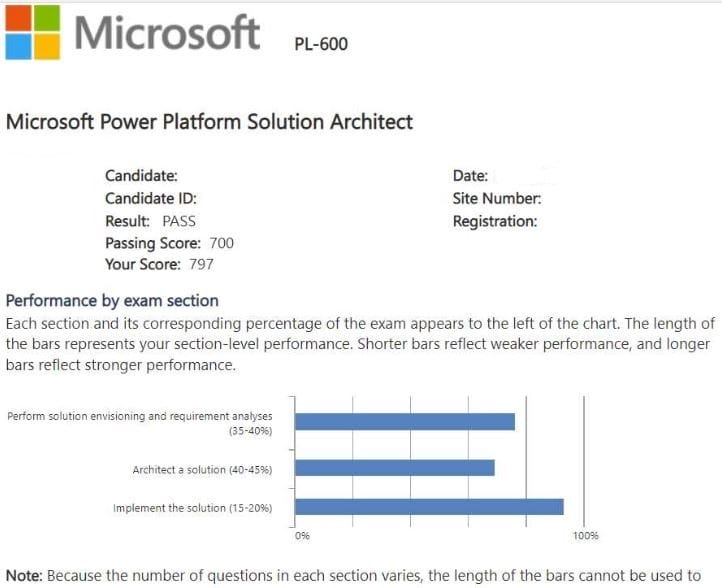Click the Your Score 797 text
The image size is (722, 588).
(159, 265)
